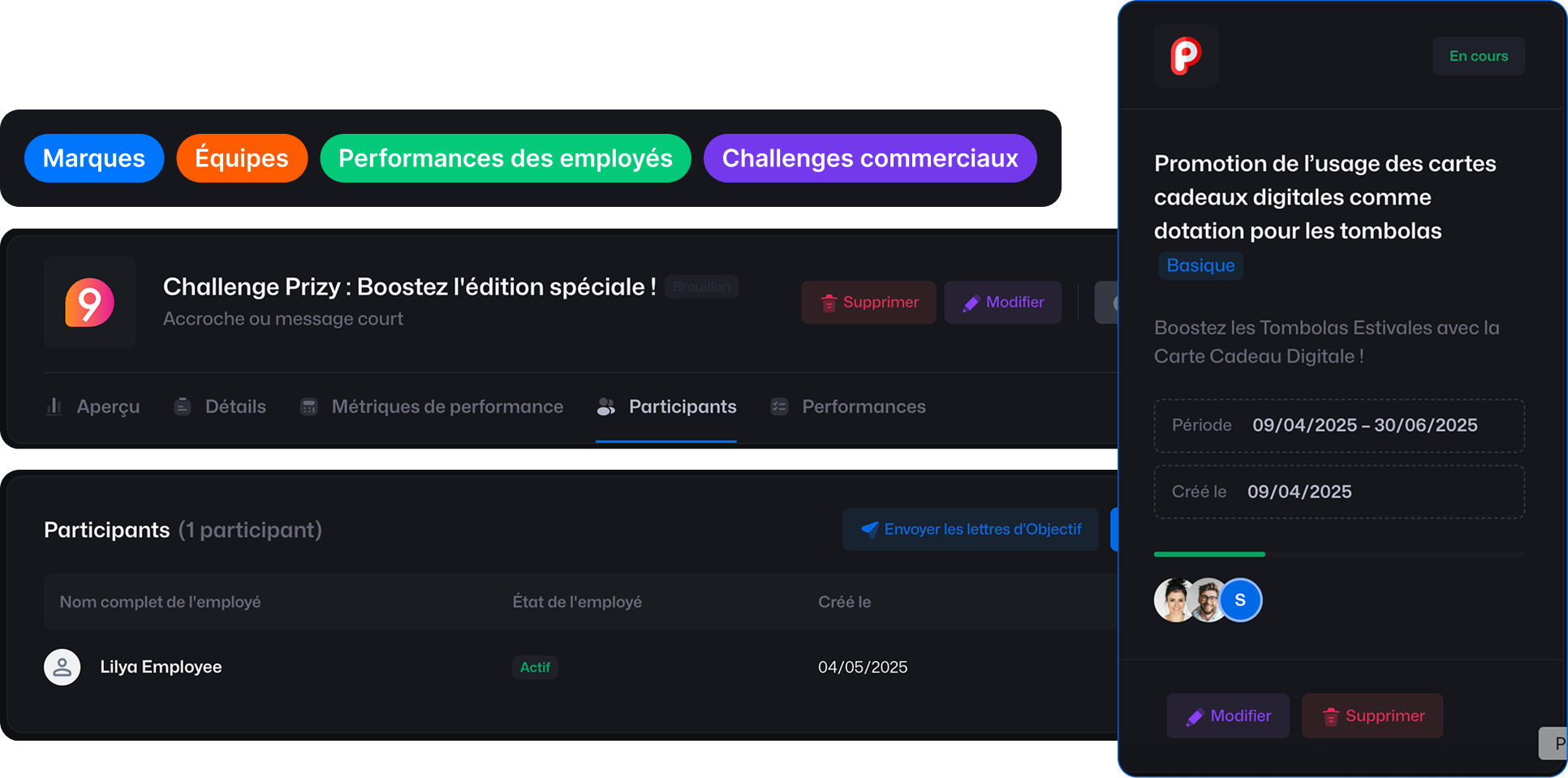Viewport: 1568px width, 778px height.
Task: Open Performances des employés category
Action: coord(506,158)
